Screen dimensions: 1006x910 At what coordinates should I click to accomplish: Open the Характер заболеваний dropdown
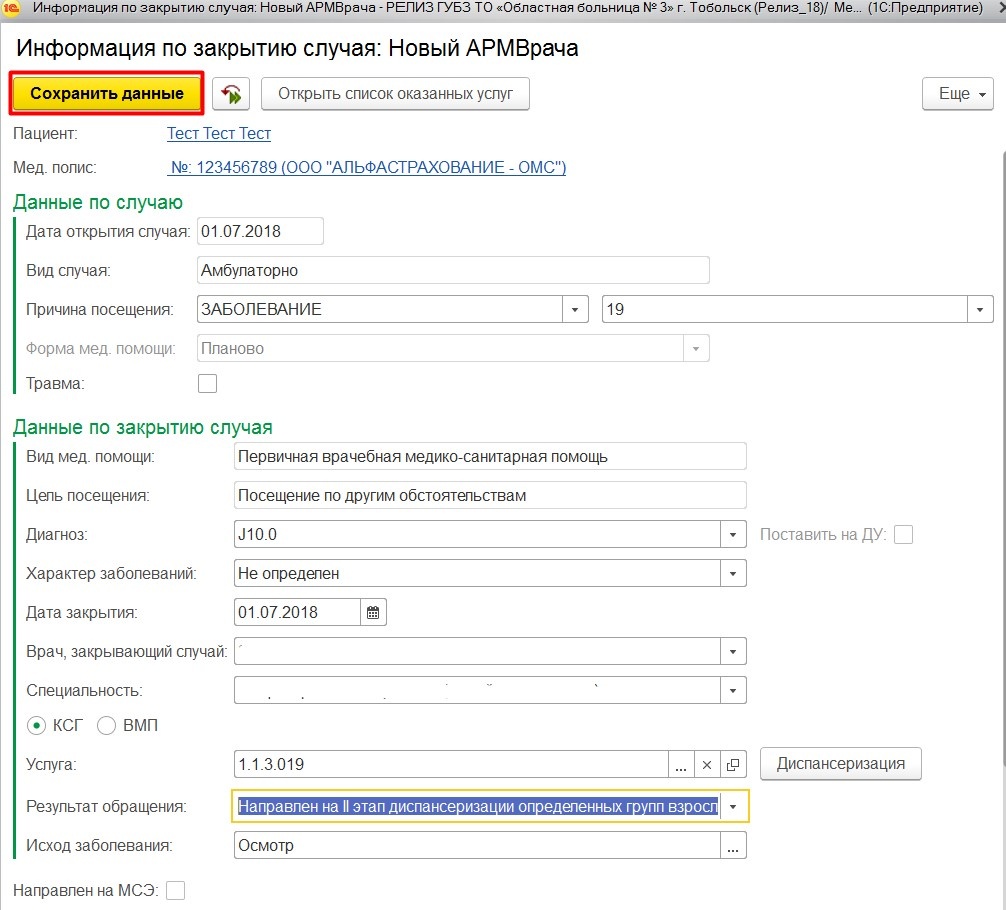coord(733,574)
